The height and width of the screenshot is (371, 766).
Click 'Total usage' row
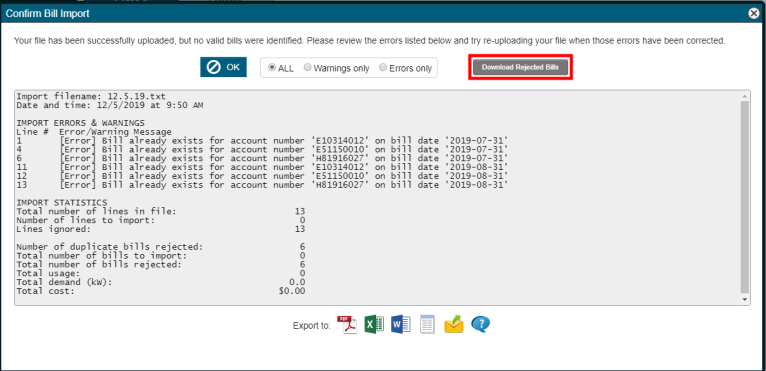click(x=161, y=273)
